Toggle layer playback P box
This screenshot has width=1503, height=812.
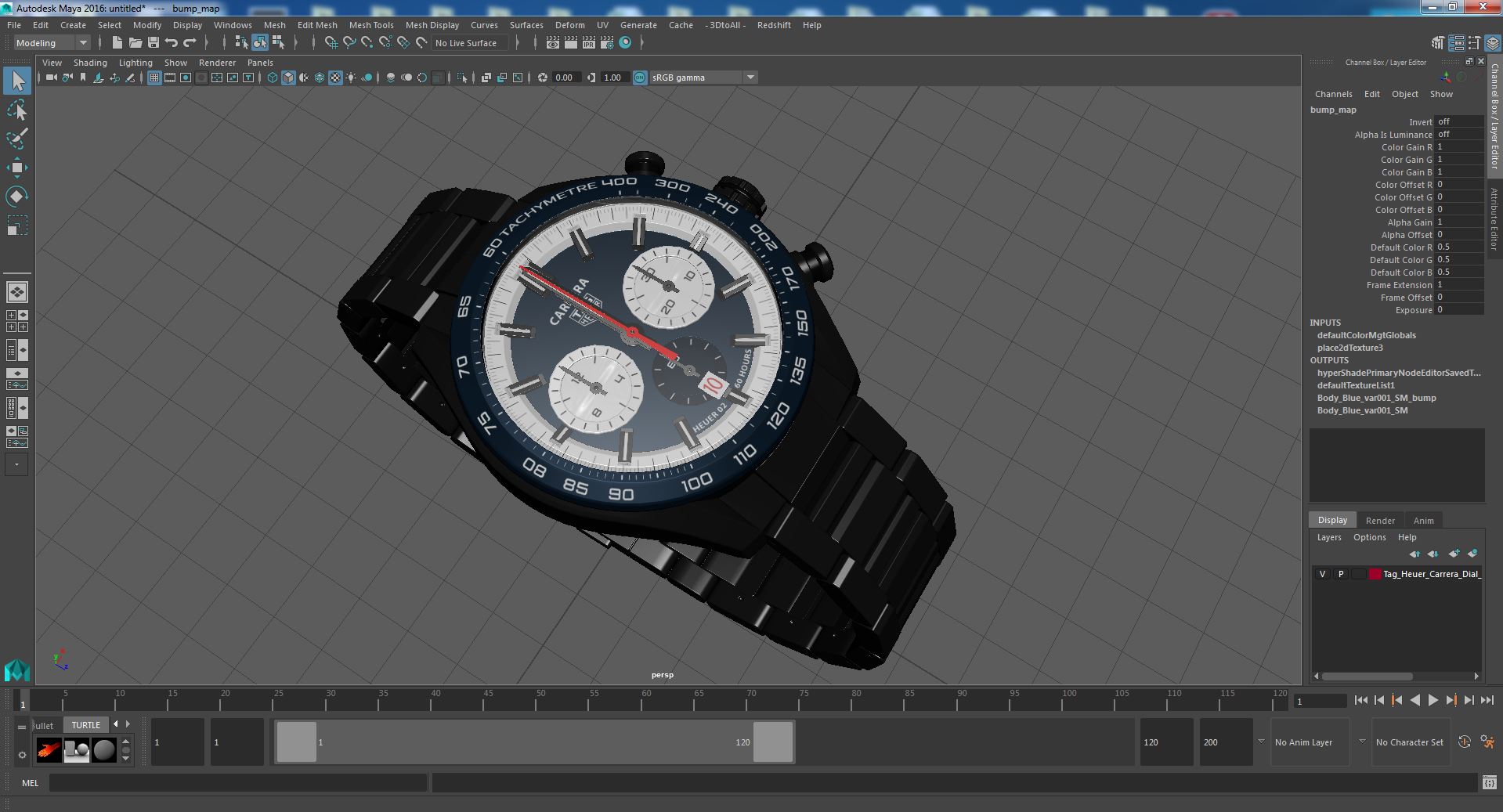click(1341, 574)
